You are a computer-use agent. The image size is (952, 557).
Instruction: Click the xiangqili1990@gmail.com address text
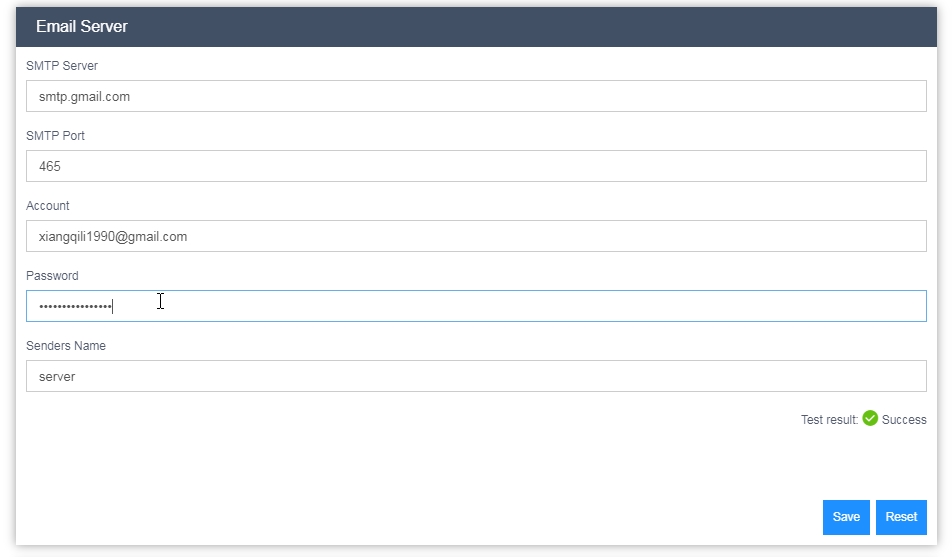pos(113,236)
